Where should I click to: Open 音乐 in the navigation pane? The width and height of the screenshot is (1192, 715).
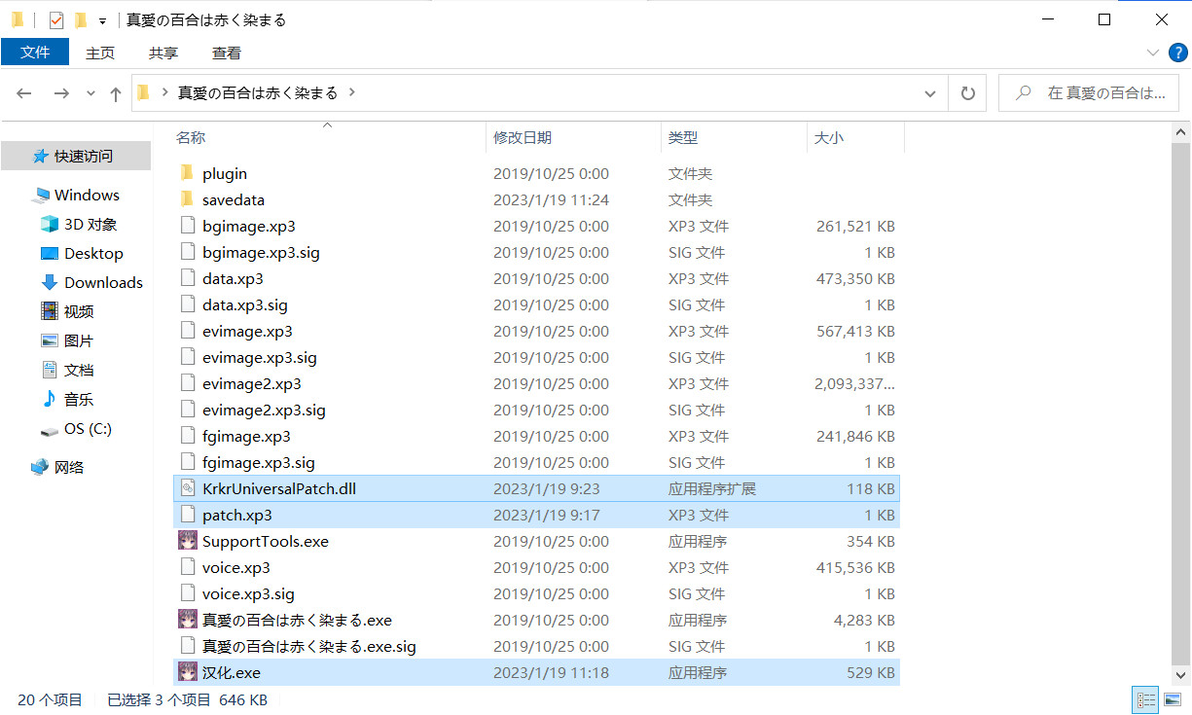pyautogui.click(x=68, y=399)
